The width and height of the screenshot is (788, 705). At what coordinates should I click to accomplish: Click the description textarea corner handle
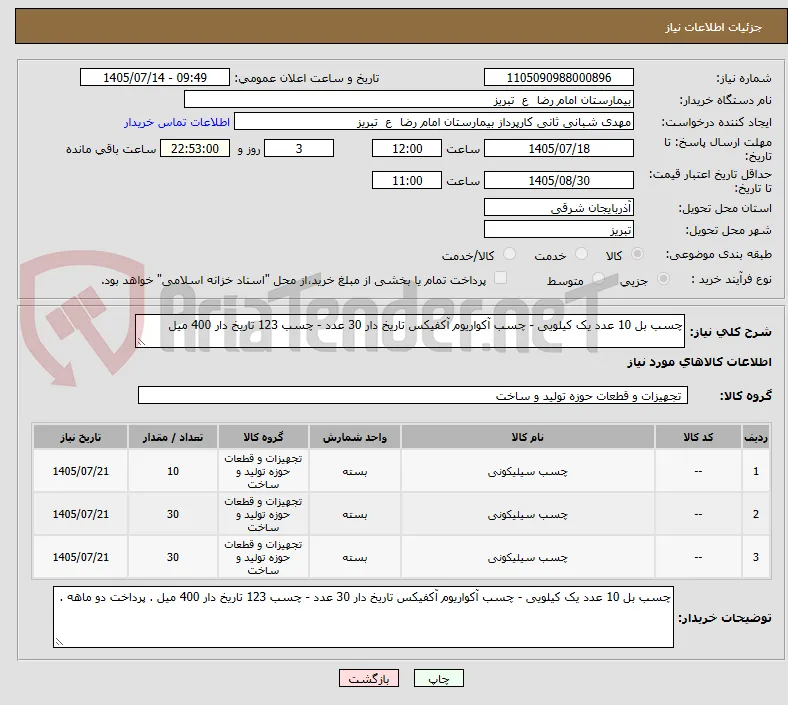pos(141,342)
